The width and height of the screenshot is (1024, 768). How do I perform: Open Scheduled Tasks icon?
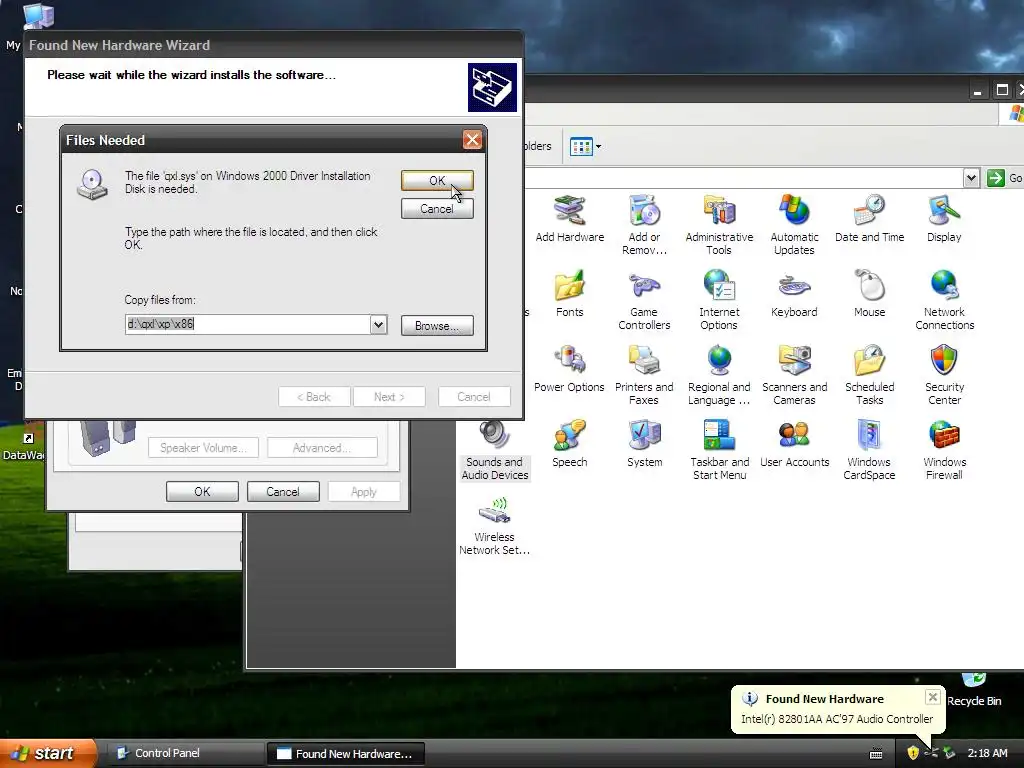click(x=869, y=375)
